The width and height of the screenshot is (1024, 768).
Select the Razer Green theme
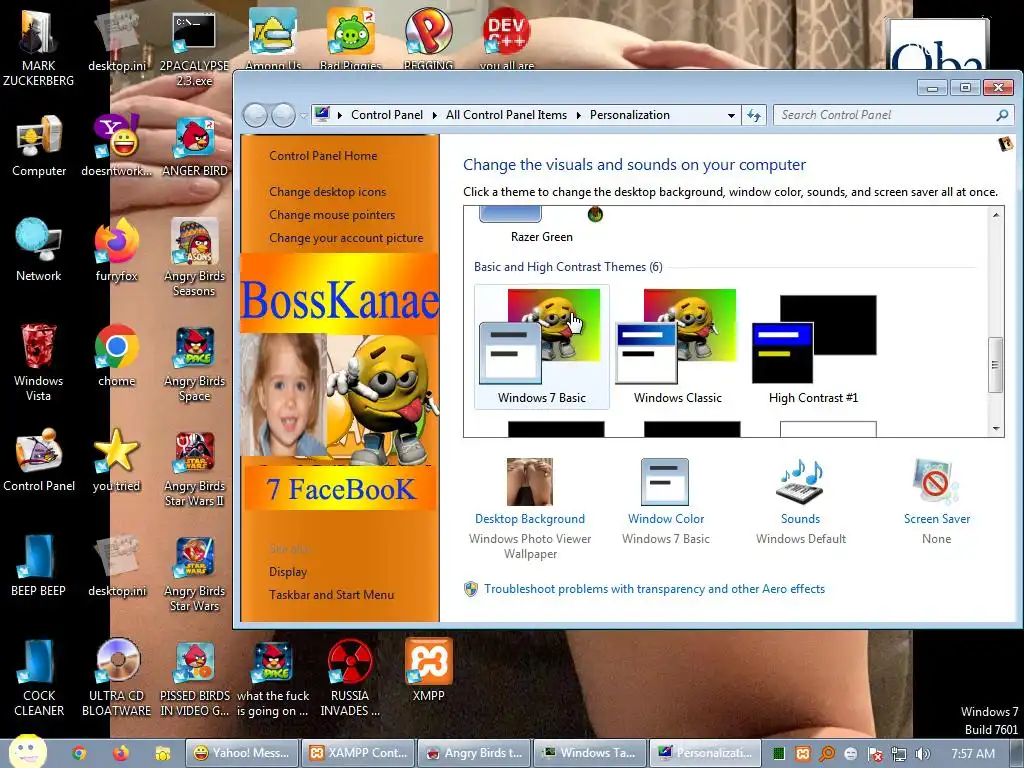coord(541,226)
